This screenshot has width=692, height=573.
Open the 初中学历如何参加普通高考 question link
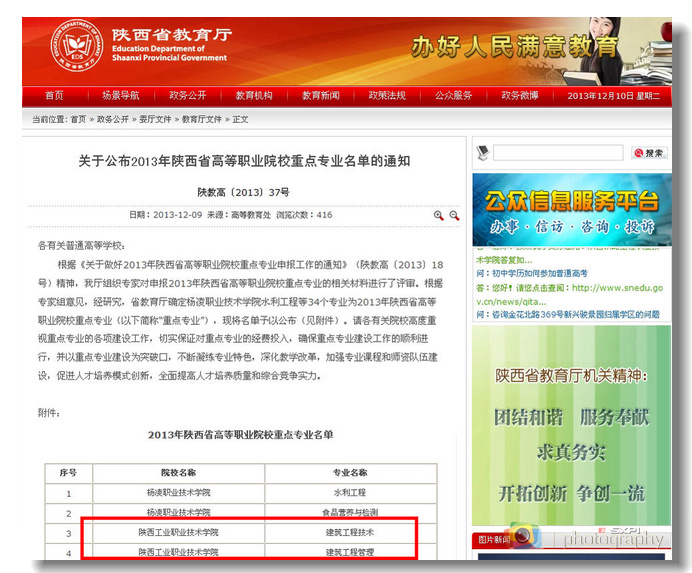[x=537, y=273]
